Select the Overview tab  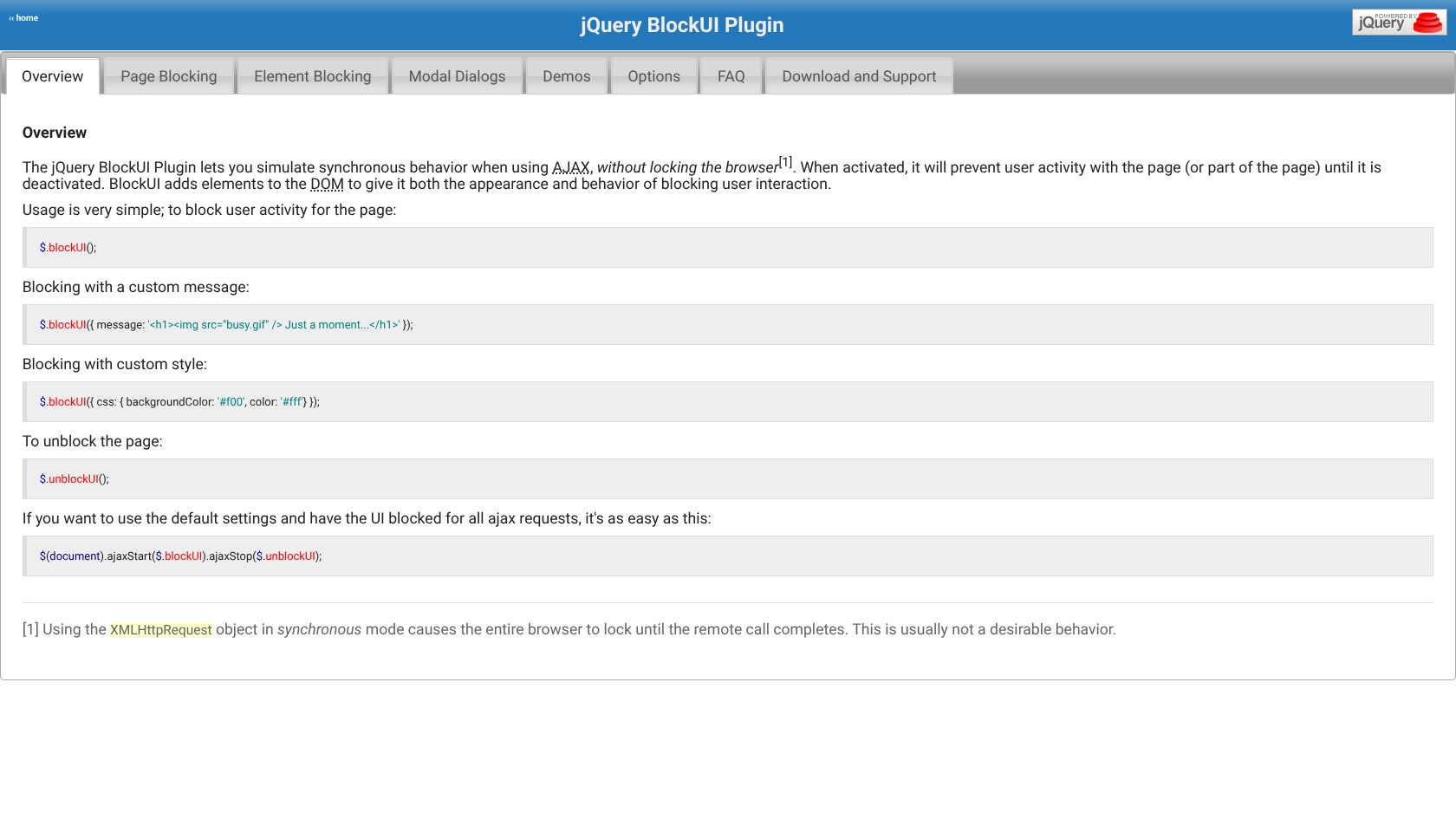point(53,76)
